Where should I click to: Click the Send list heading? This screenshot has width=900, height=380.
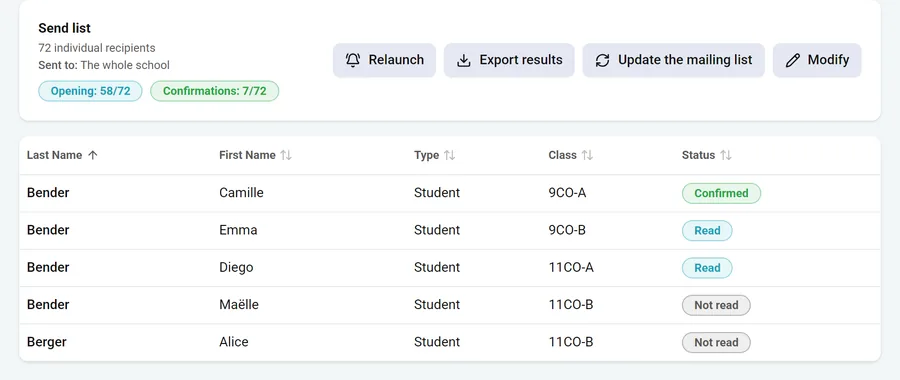[x=64, y=28]
